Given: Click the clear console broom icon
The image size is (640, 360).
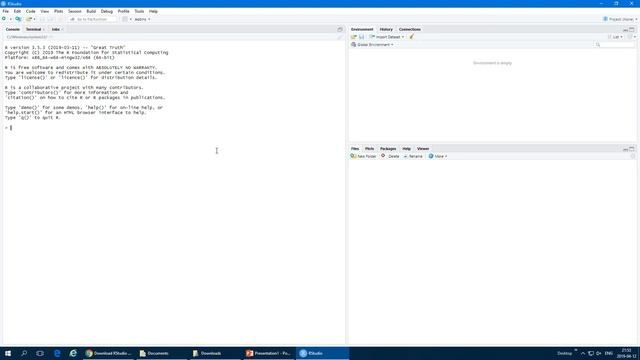Looking at the screenshot, I should click(340, 37).
